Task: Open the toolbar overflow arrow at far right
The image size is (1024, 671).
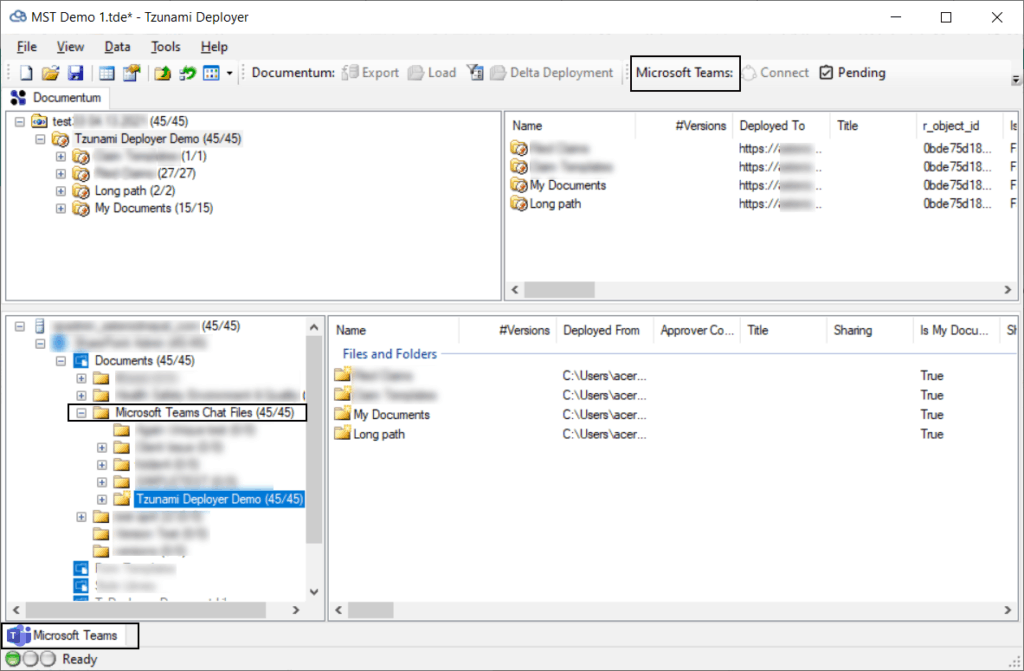Action: click(x=1016, y=80)
